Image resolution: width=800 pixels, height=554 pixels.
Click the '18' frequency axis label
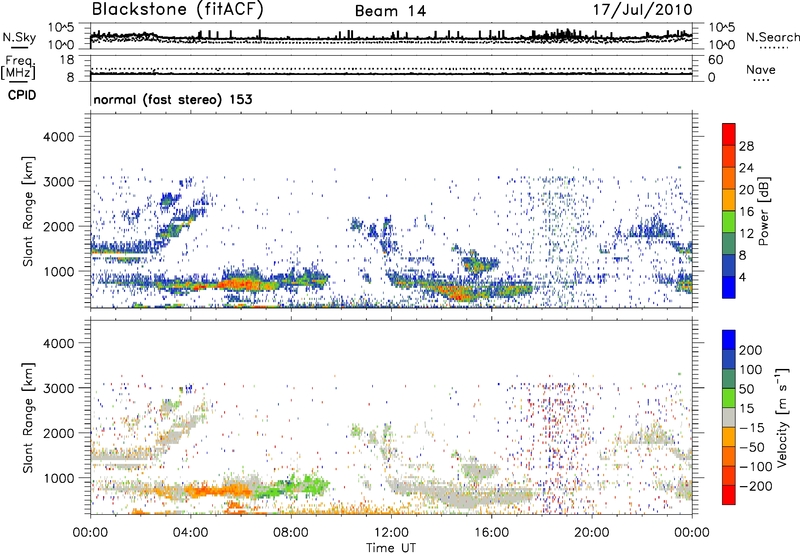tap(67, 60)
